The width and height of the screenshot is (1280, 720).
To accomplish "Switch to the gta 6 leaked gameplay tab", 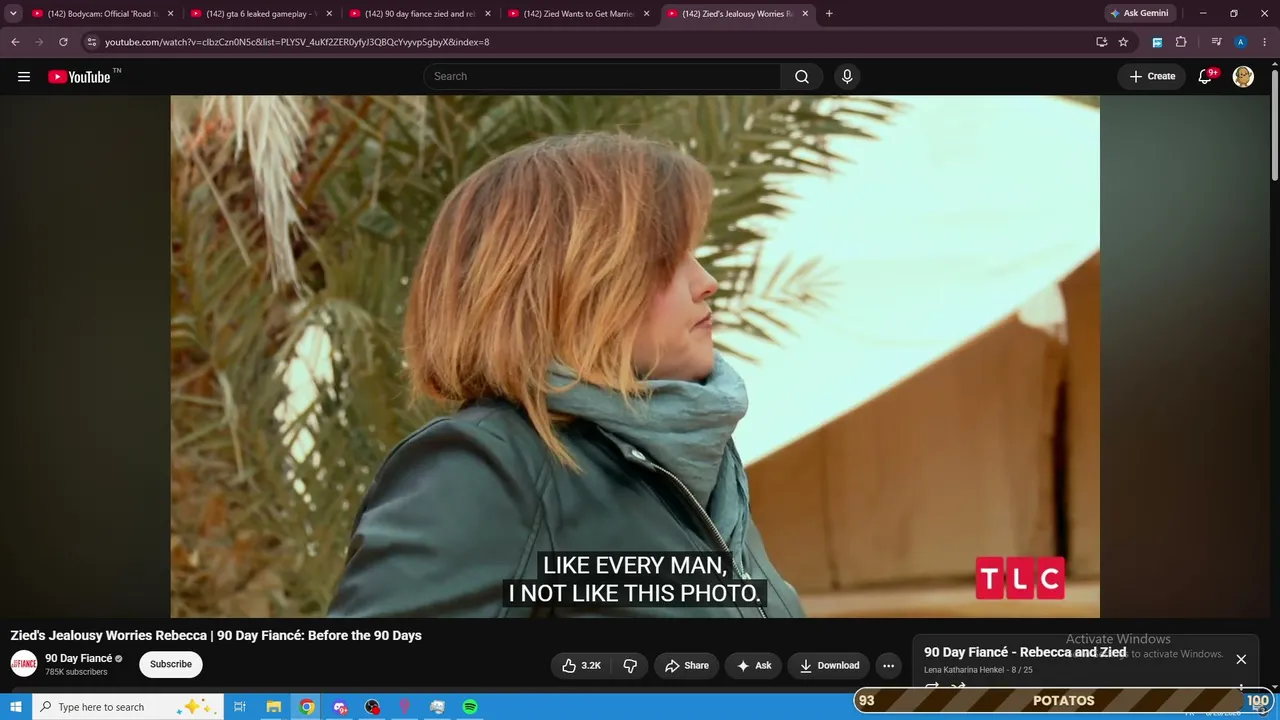I will click(262, 14).
